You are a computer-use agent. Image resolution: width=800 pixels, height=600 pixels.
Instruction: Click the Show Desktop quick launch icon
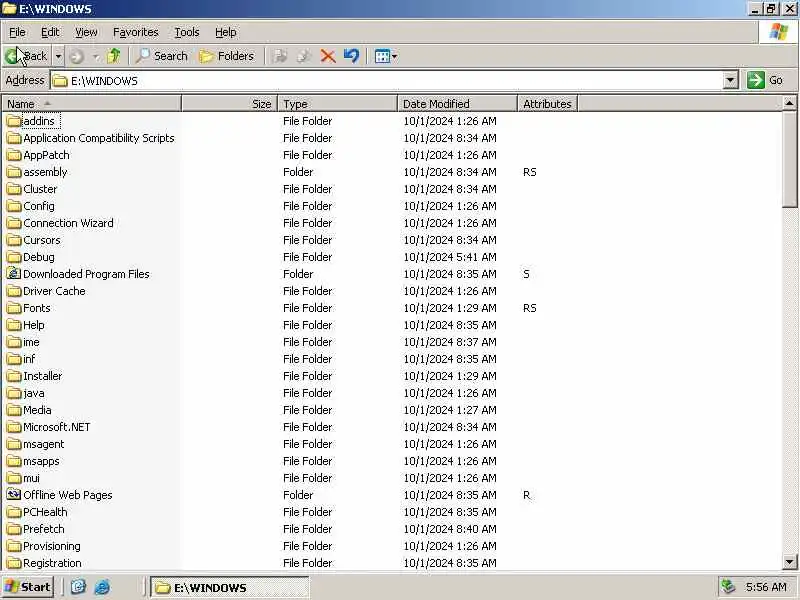click(78, 587)
